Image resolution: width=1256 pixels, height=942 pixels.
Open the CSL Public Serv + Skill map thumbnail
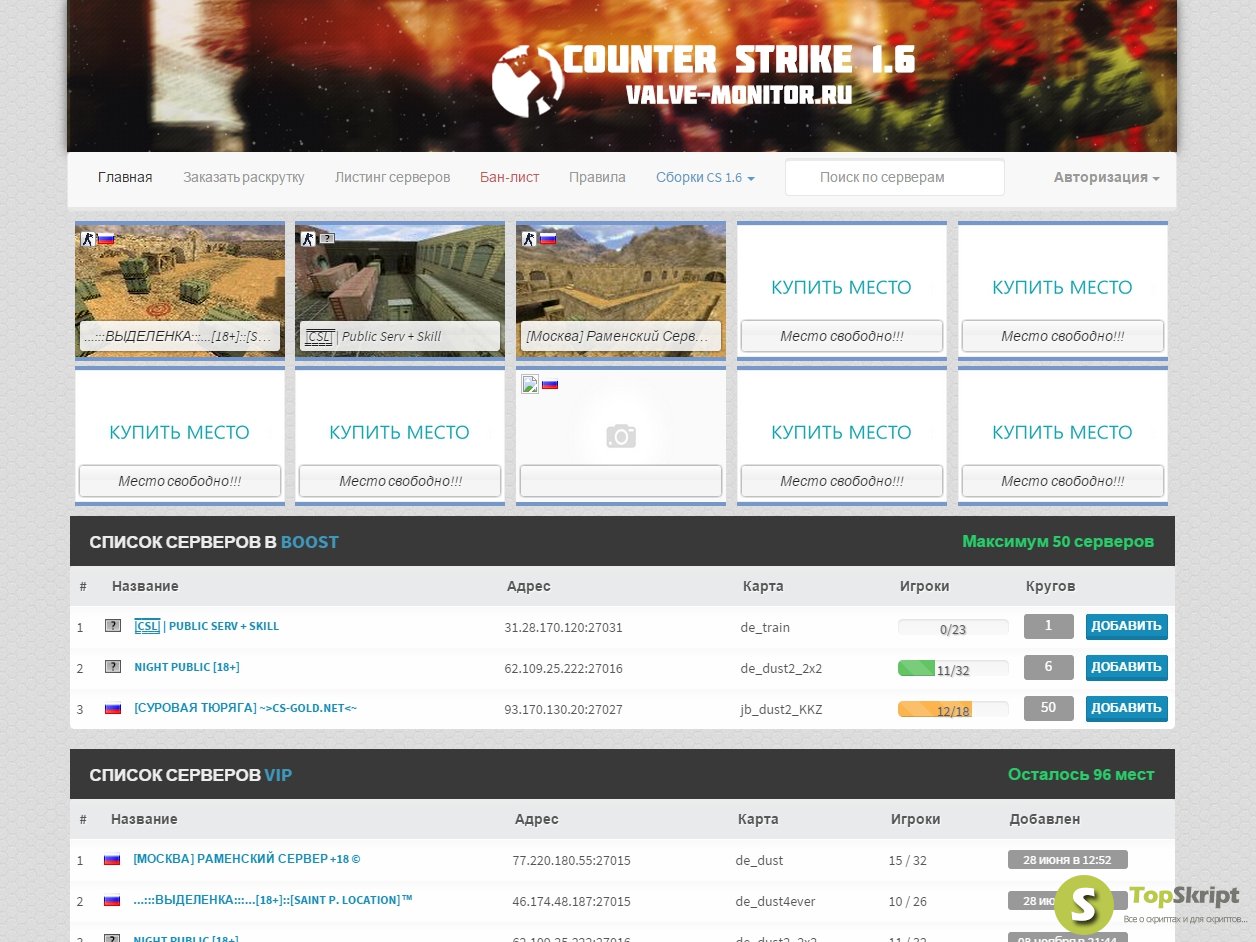(400, 290)
